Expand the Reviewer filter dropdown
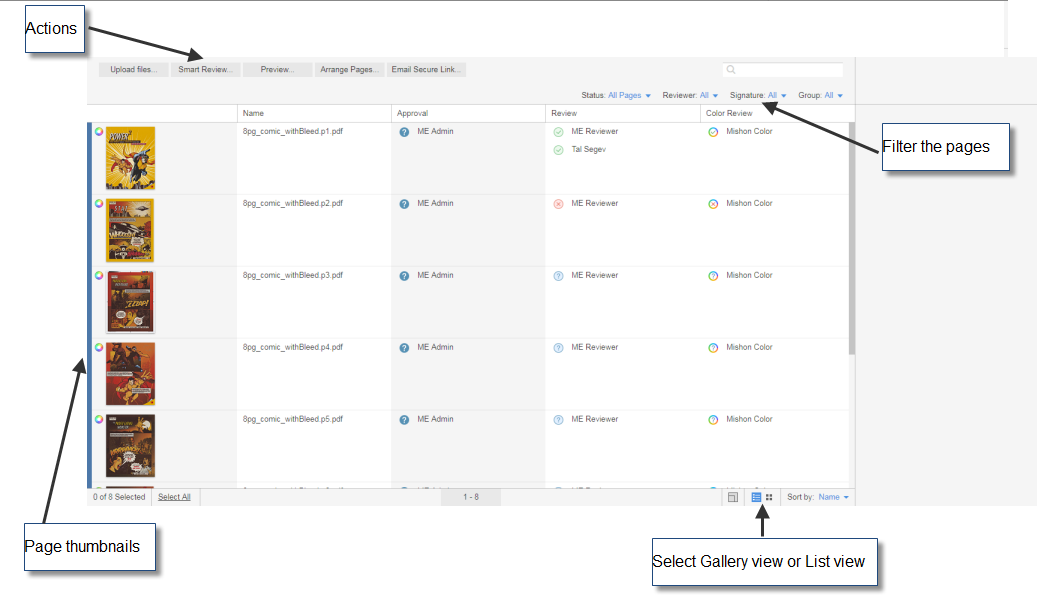 (x=708, y=96)
